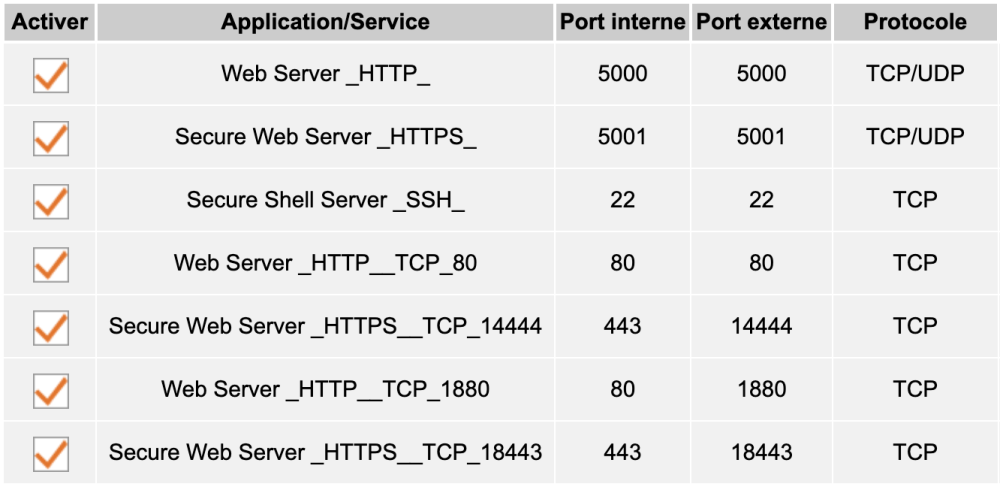Click the Protocole column header
Viewport: 1000px width, 490px height.
915,22
